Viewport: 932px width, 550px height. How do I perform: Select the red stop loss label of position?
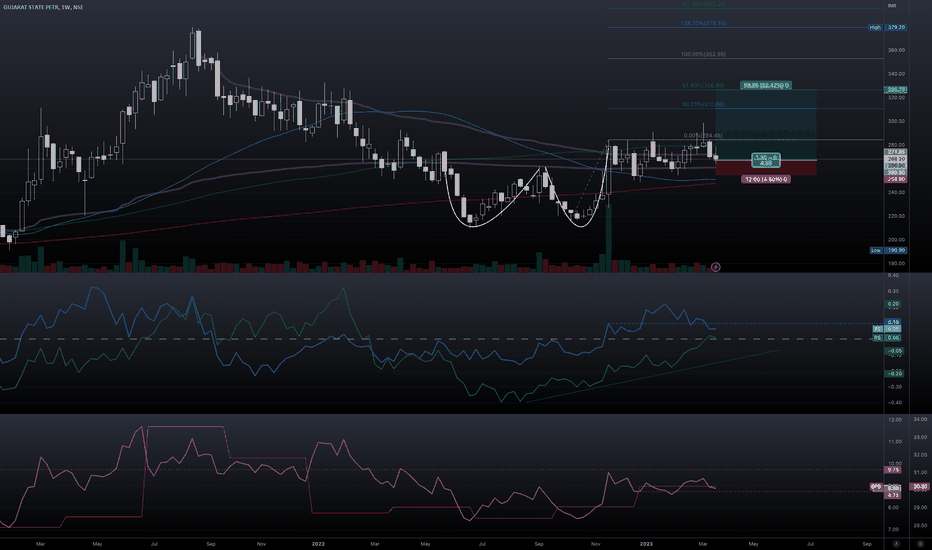click(x=766, y=179)
